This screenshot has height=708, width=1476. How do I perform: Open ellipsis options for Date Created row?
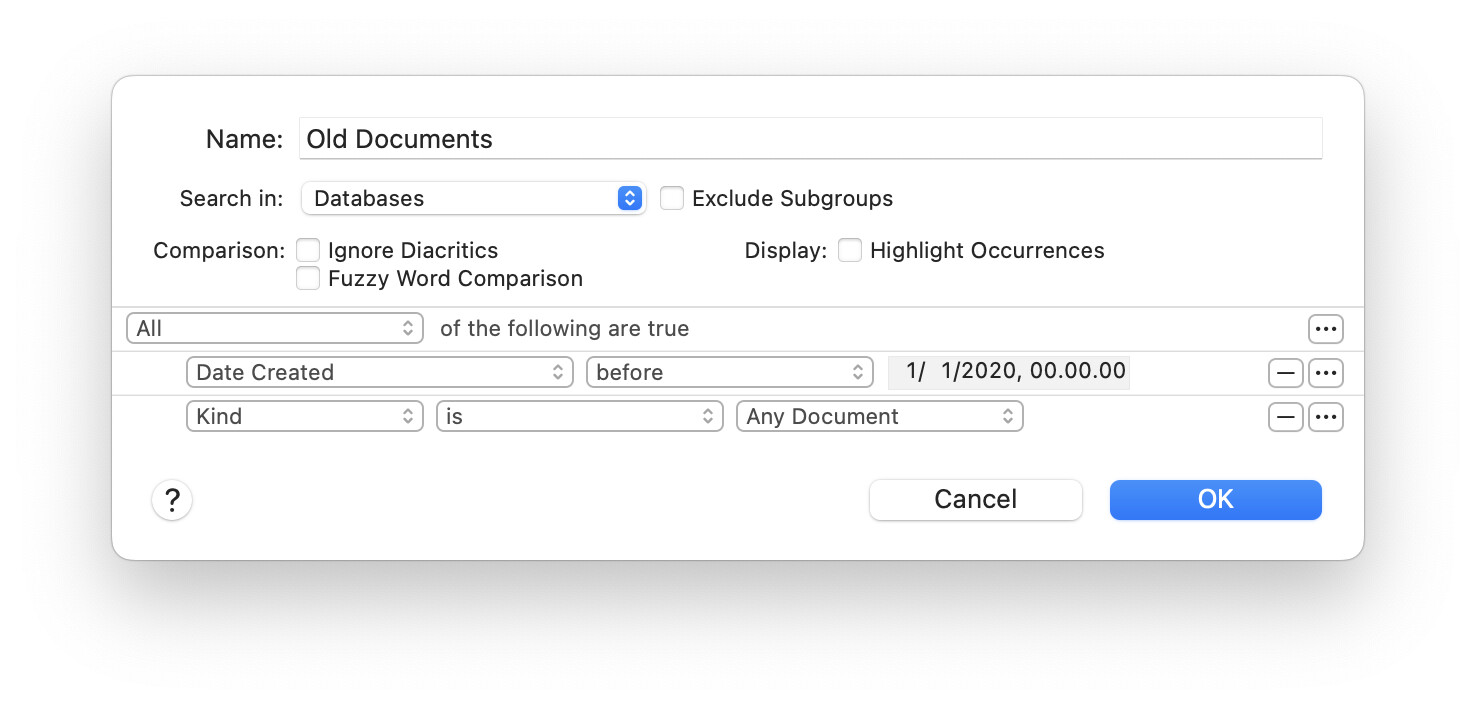click(x=1326, y=373)
